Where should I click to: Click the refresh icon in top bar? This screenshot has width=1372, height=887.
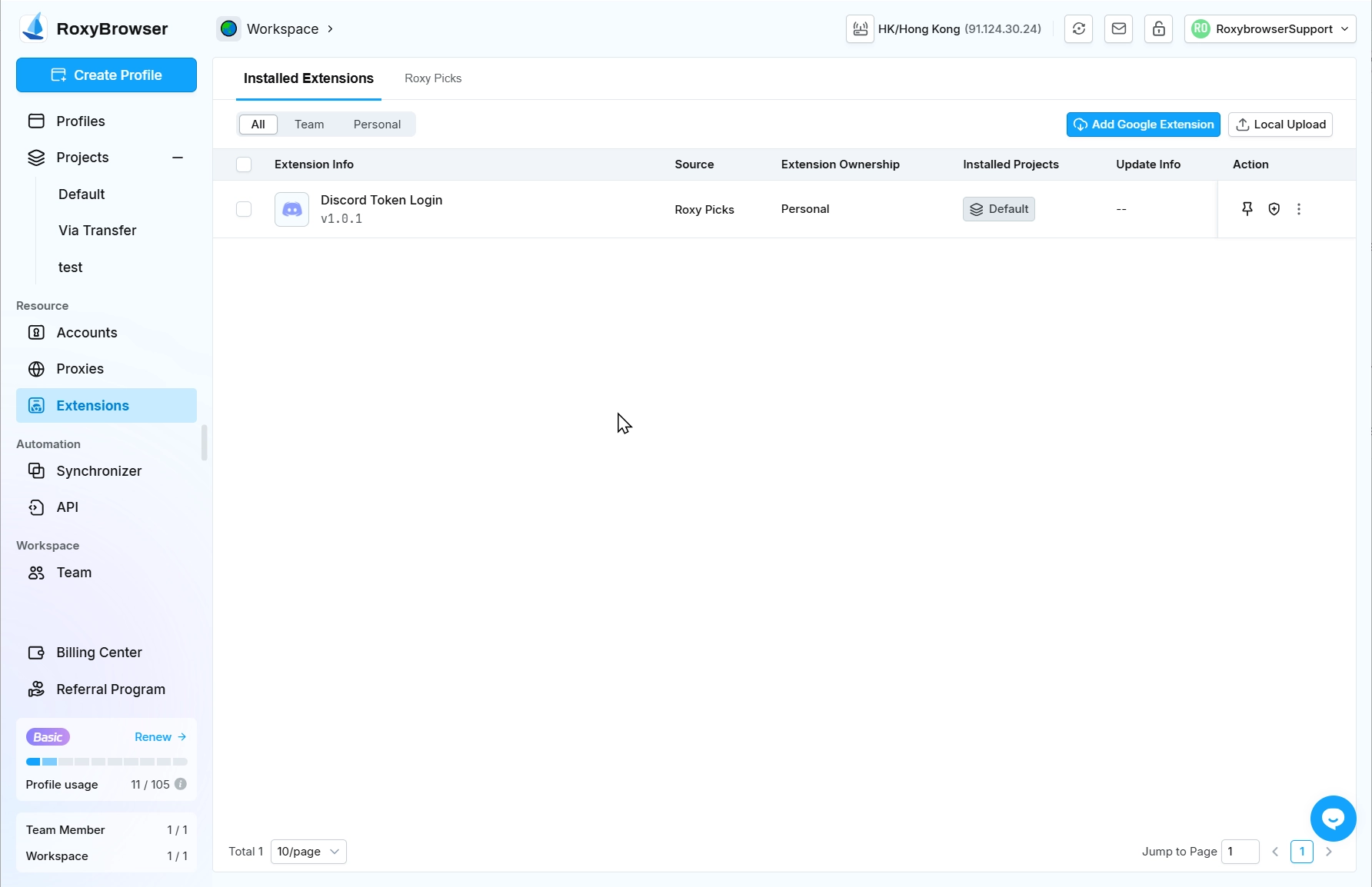tap(1078, 29)
